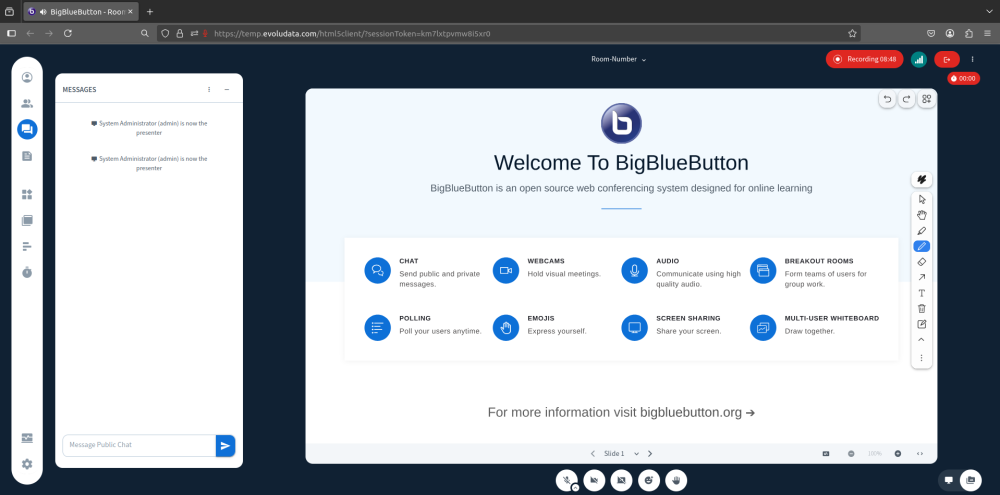The width and height of the screenshot is (1000, 495).
Task: Open the polling sidebar icon
Action: 27,246
